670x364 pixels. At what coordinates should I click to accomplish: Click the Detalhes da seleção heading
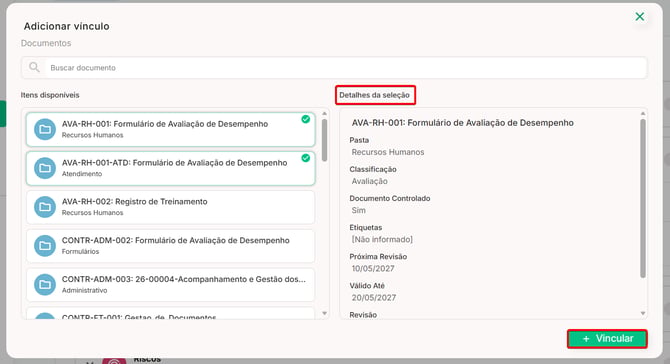375,95
